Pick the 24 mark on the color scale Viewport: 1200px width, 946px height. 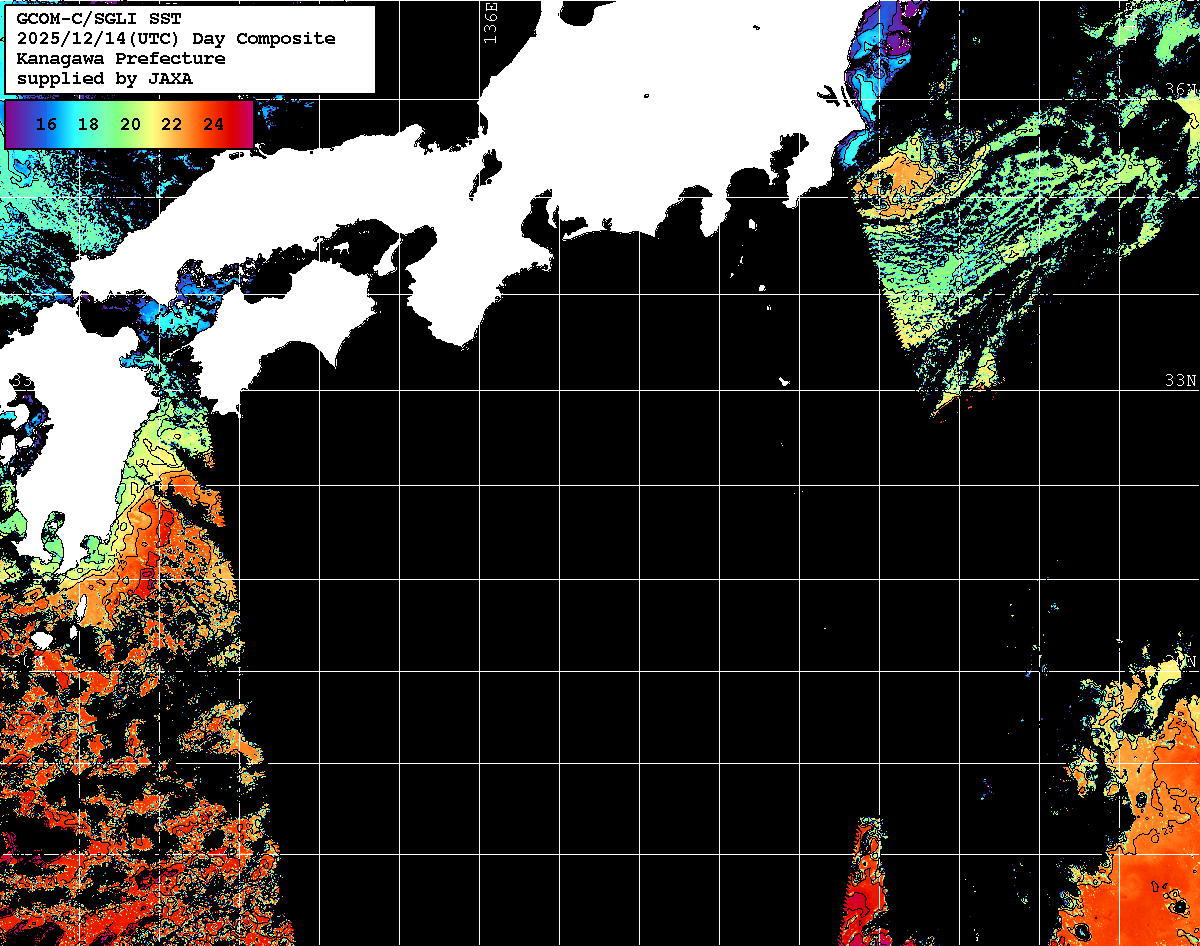point(213,125)
